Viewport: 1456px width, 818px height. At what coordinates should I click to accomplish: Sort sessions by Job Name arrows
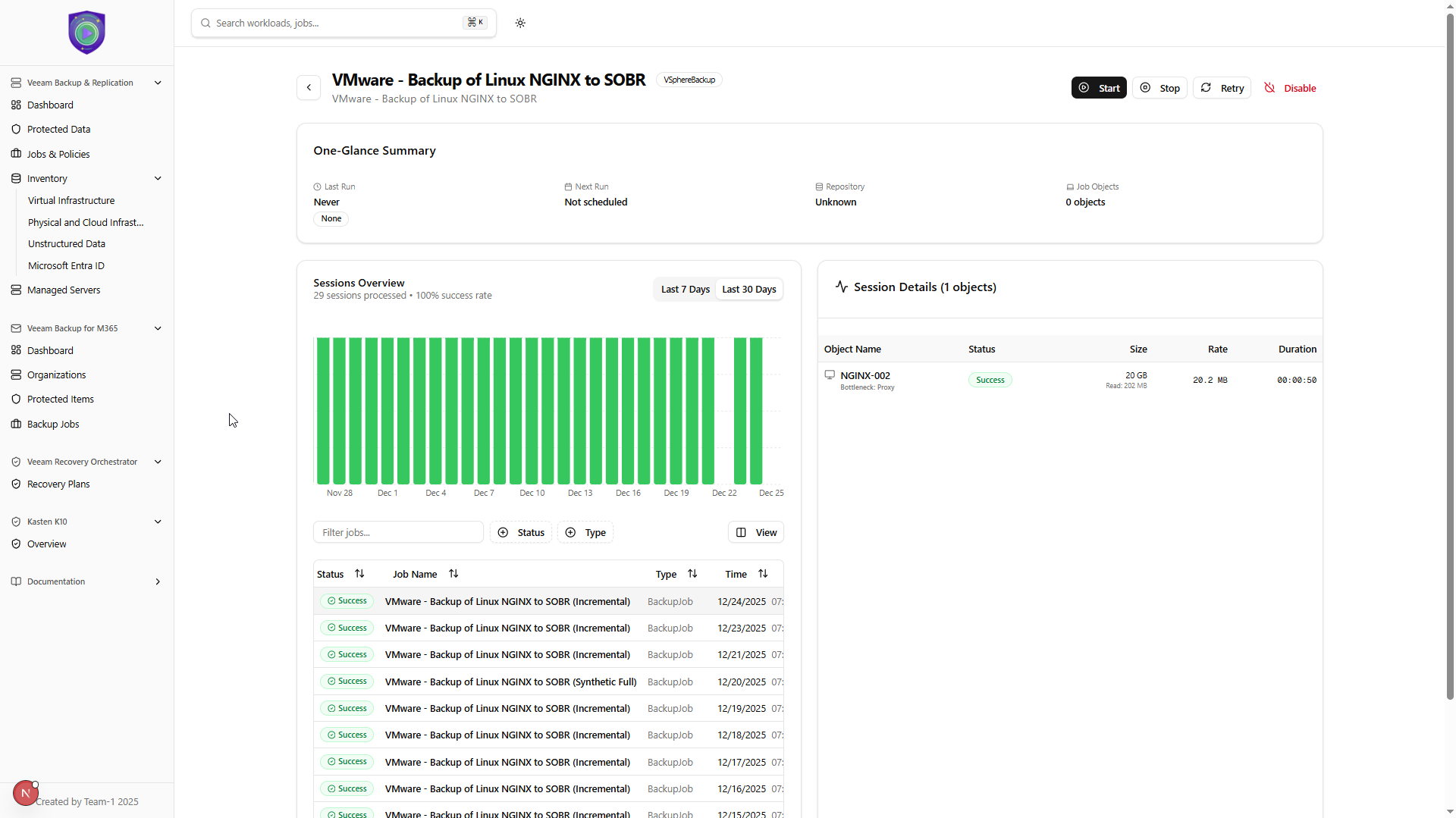tap(453, 574)
